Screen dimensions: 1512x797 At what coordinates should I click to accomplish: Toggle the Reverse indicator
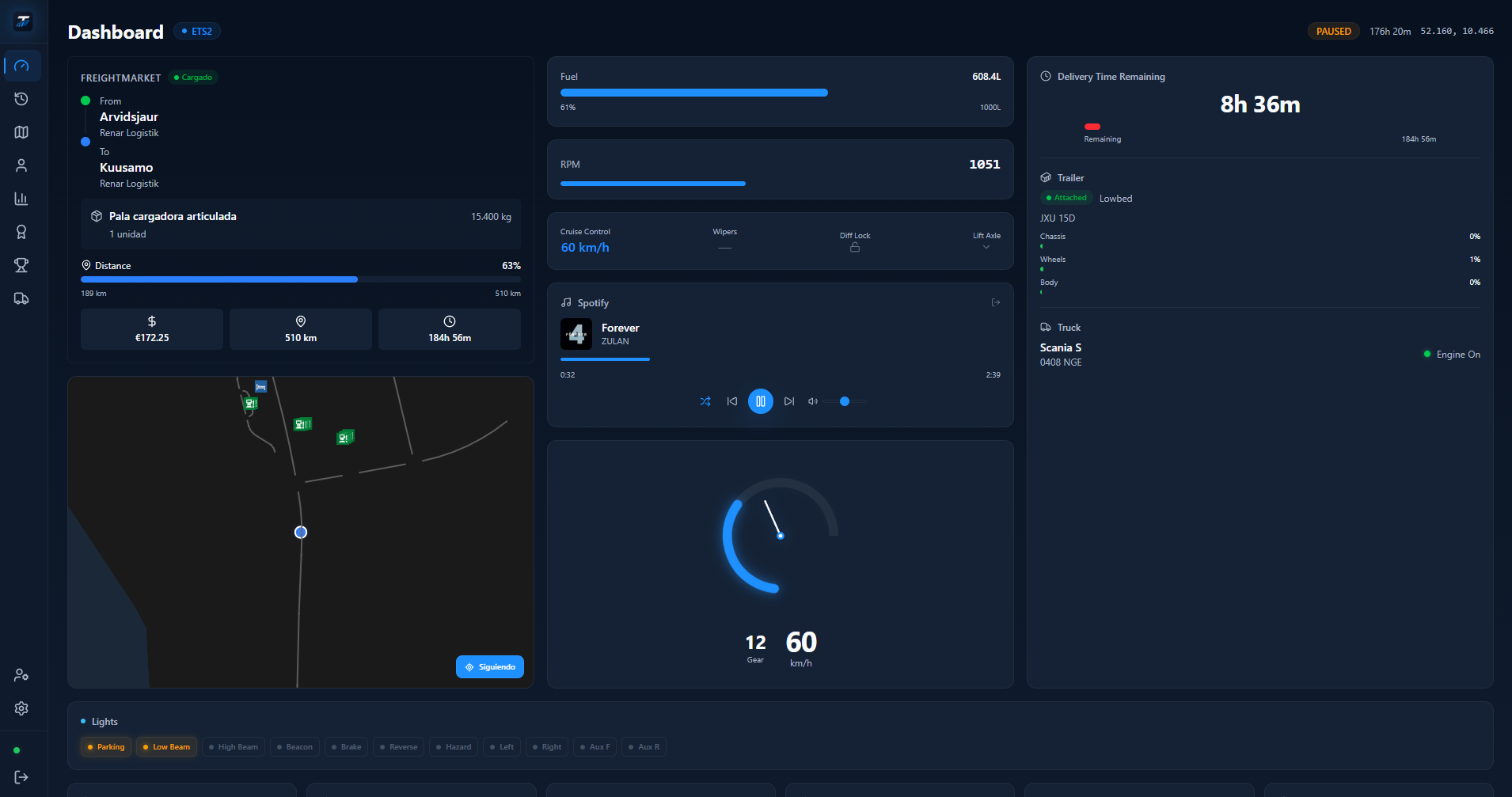pyautogui.click(x=398, y=747)
